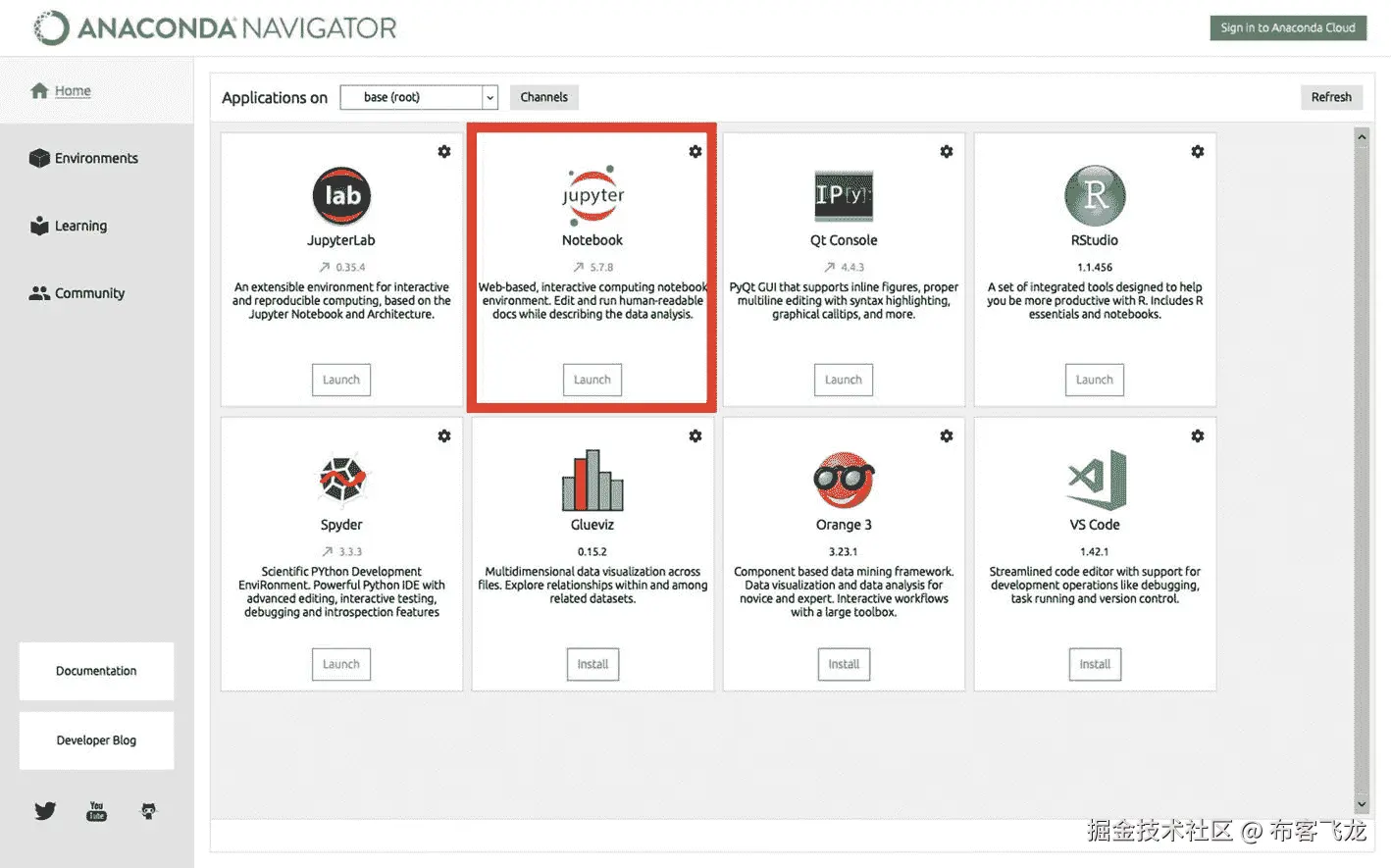The image size is (1391, 868).
Task: Install Glueviz
Action: [592, 664]
